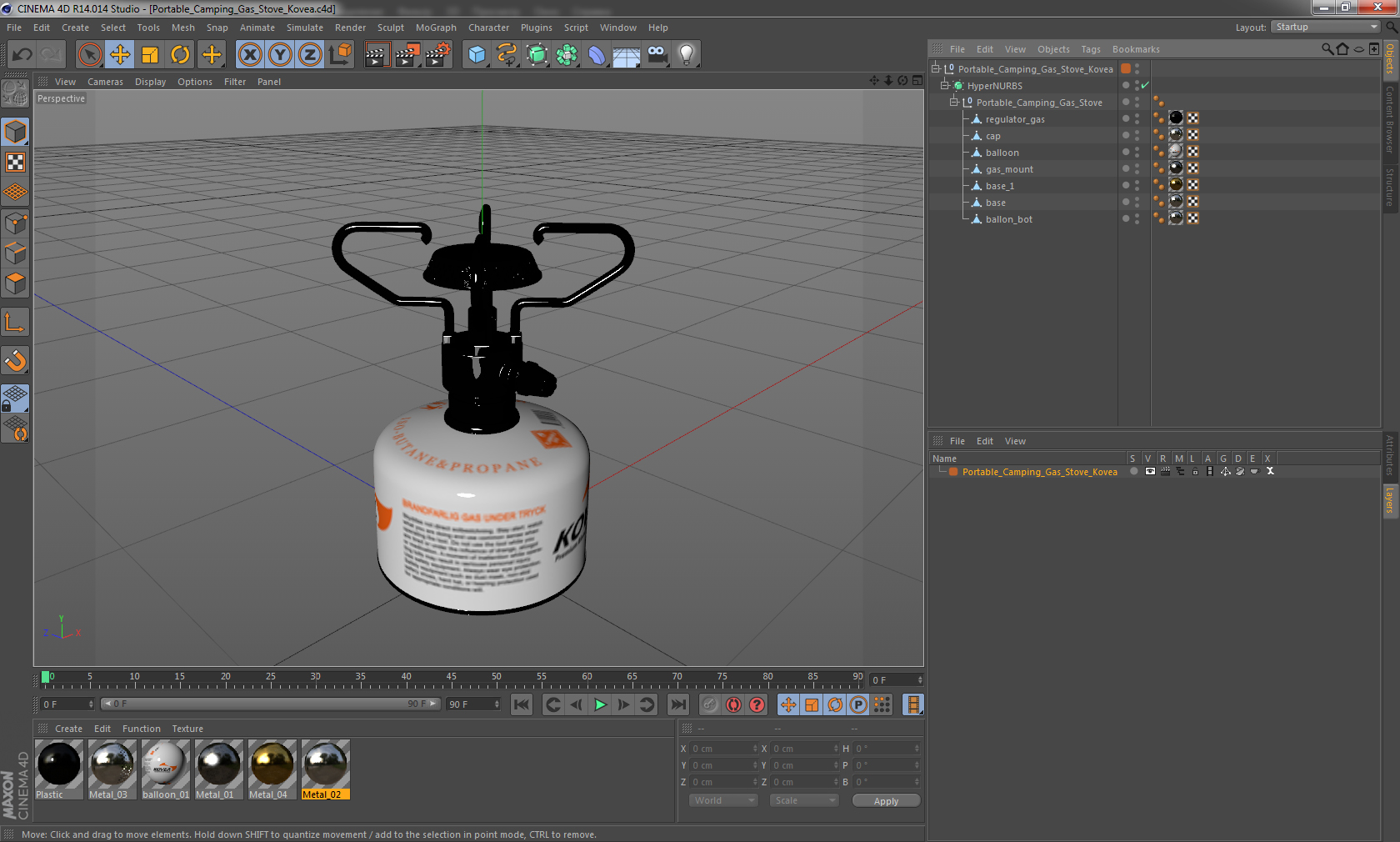This screenshot has width=1400, height=842.
Task: Render to Picture Viewer
Action: coord(407,55)
